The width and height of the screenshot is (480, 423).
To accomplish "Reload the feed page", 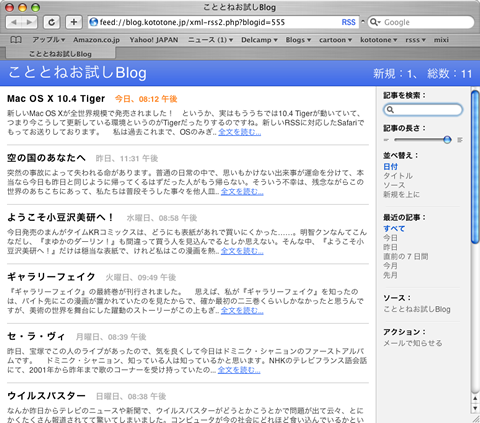I will pos(52,22).
